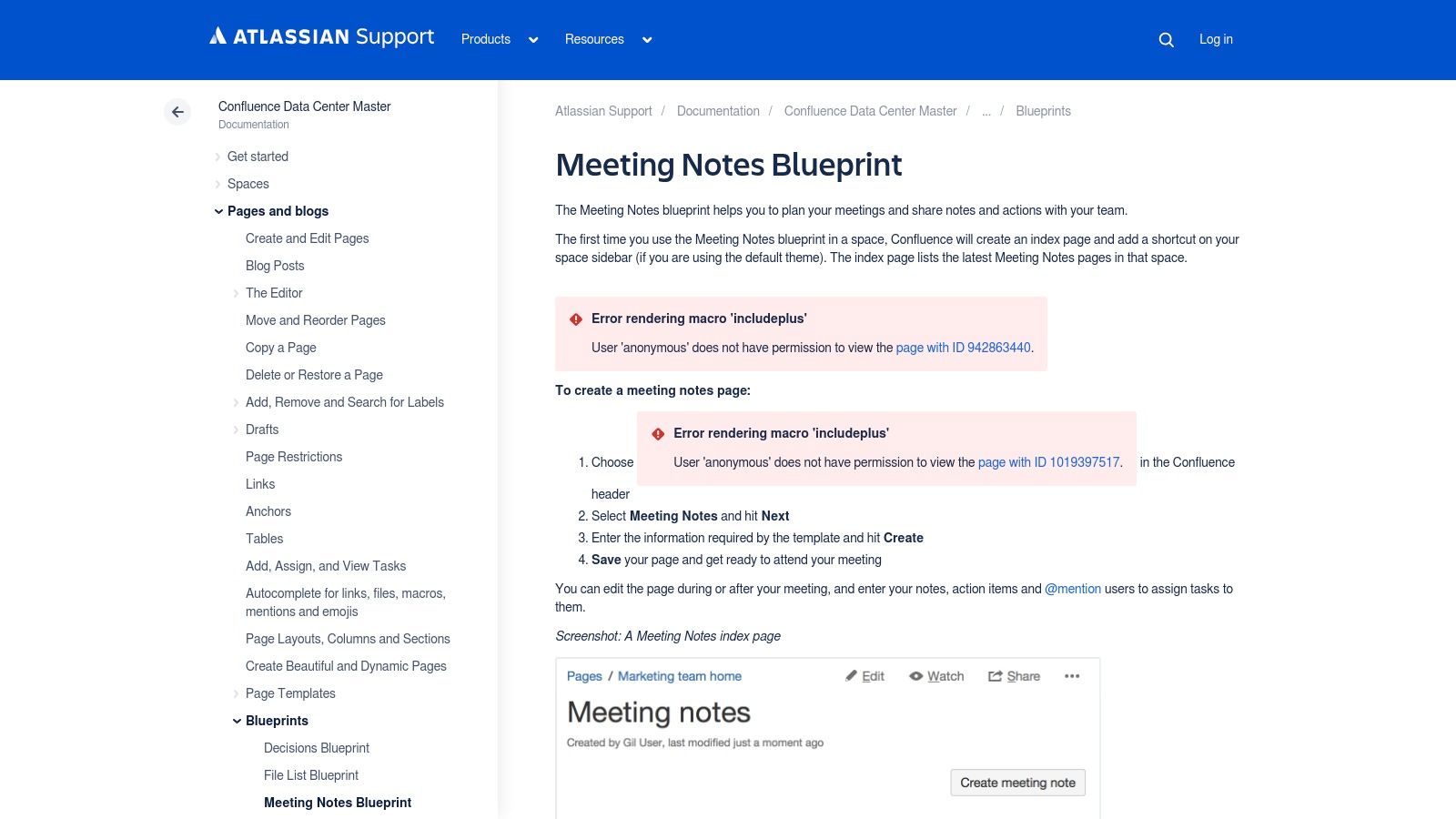Collapse the Blueprints section
Screen dimensions: 1456x819
[237, 721]
